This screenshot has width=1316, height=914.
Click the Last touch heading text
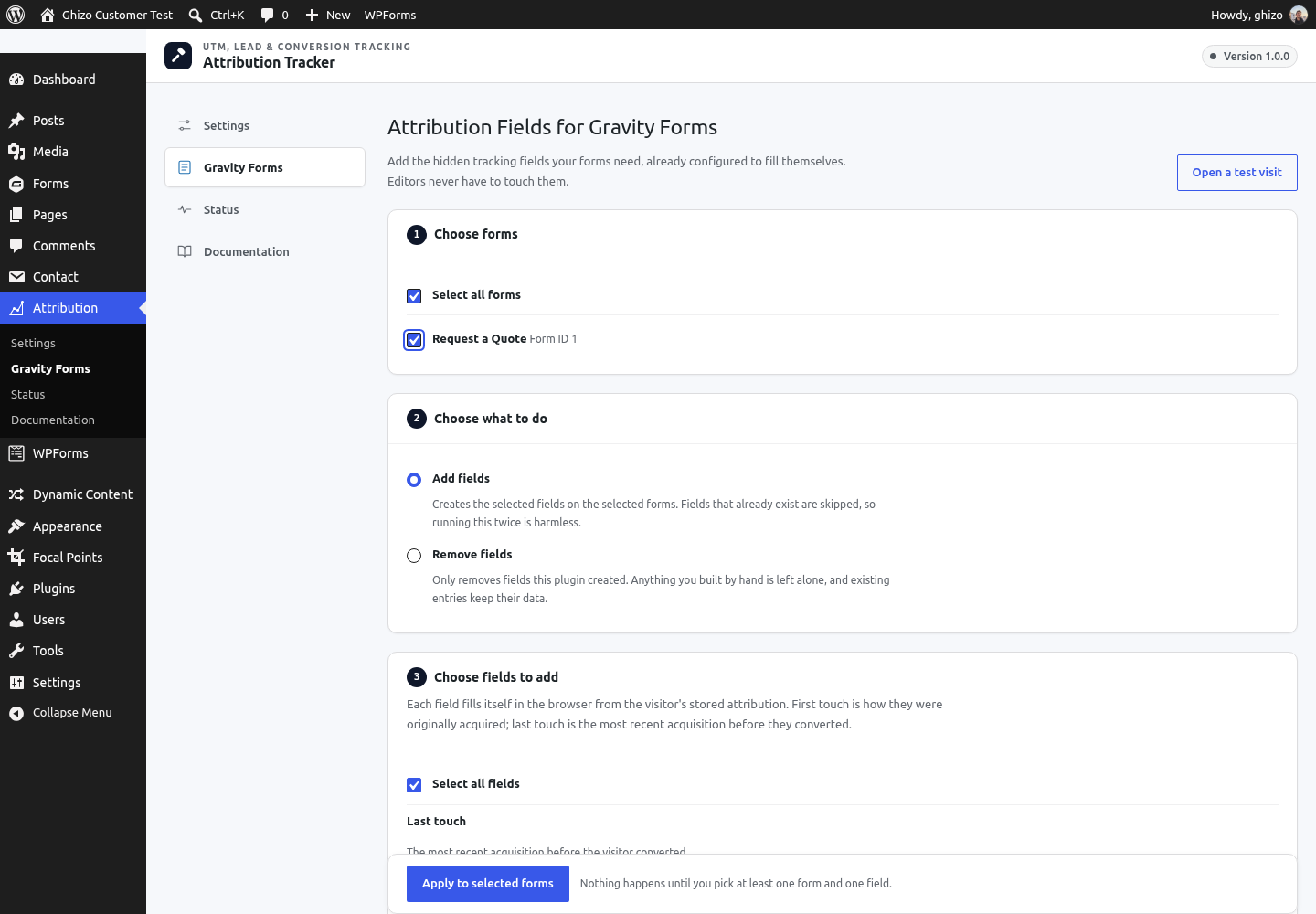(436, 822)
